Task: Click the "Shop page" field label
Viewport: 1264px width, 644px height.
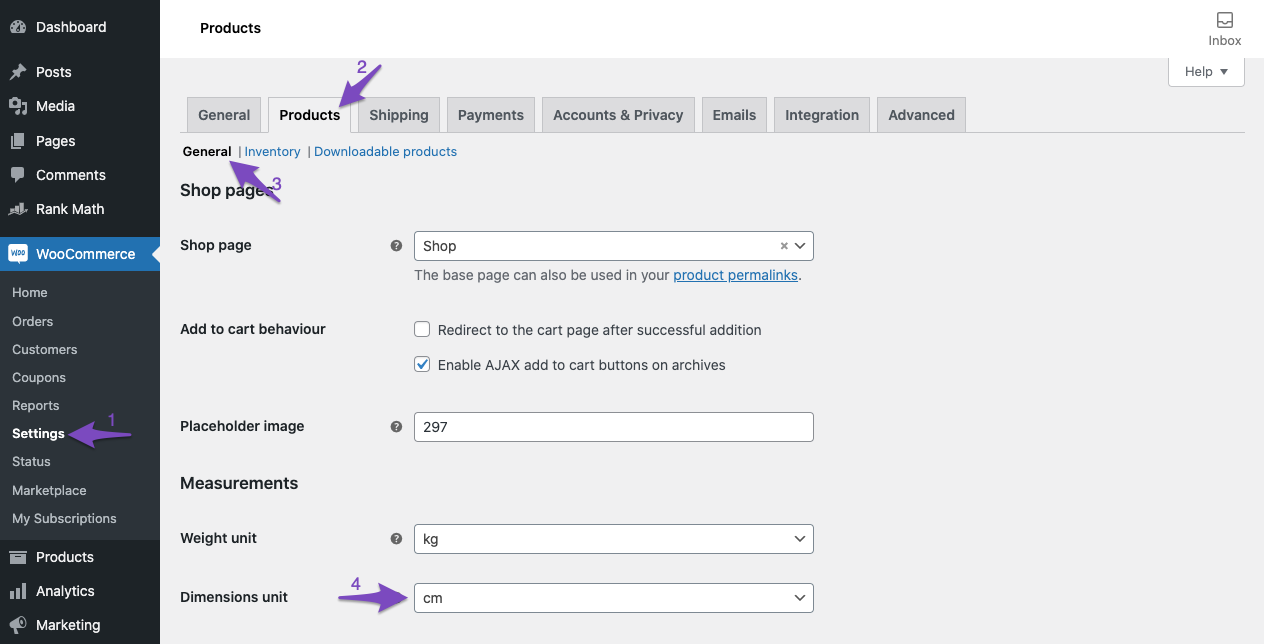Action: click(216, 245)
